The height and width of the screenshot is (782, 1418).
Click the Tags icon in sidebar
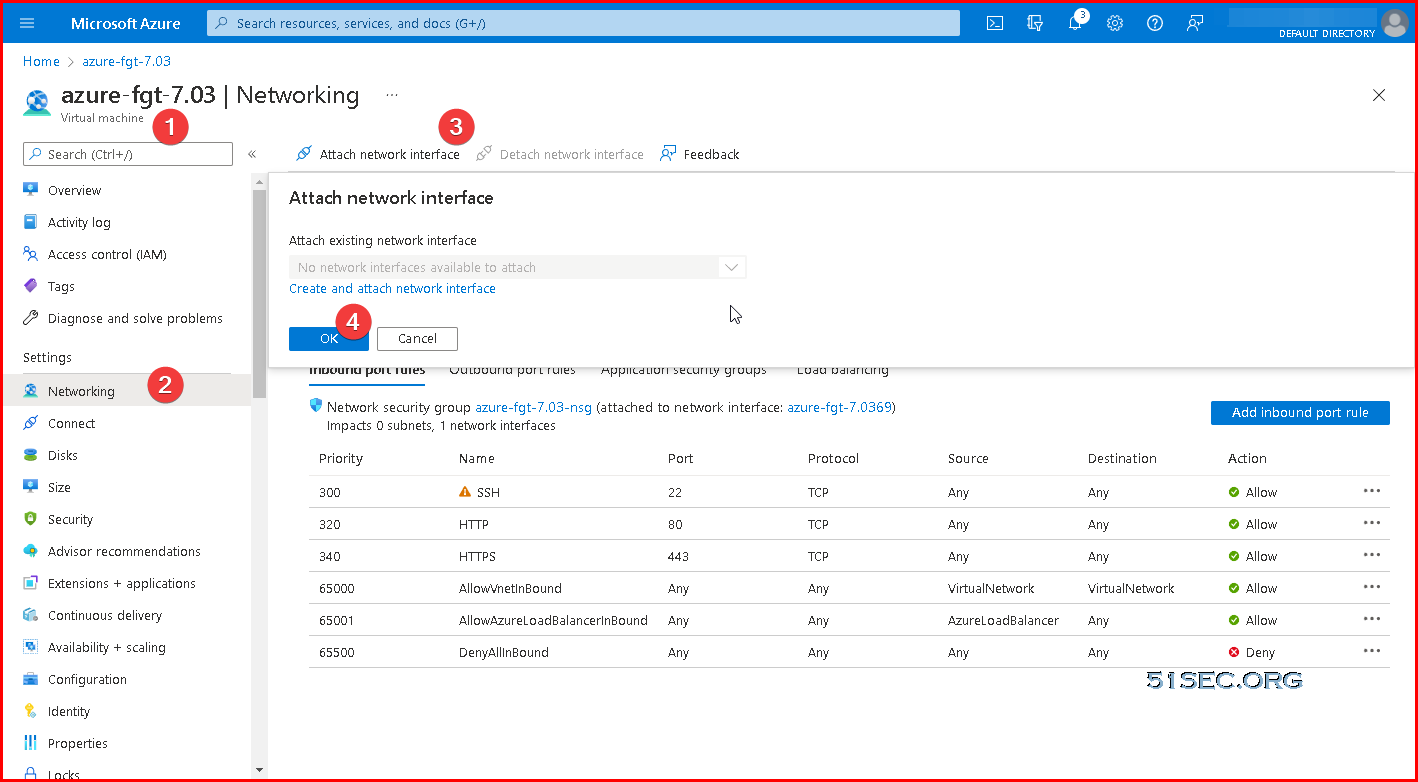coord(30,286)
